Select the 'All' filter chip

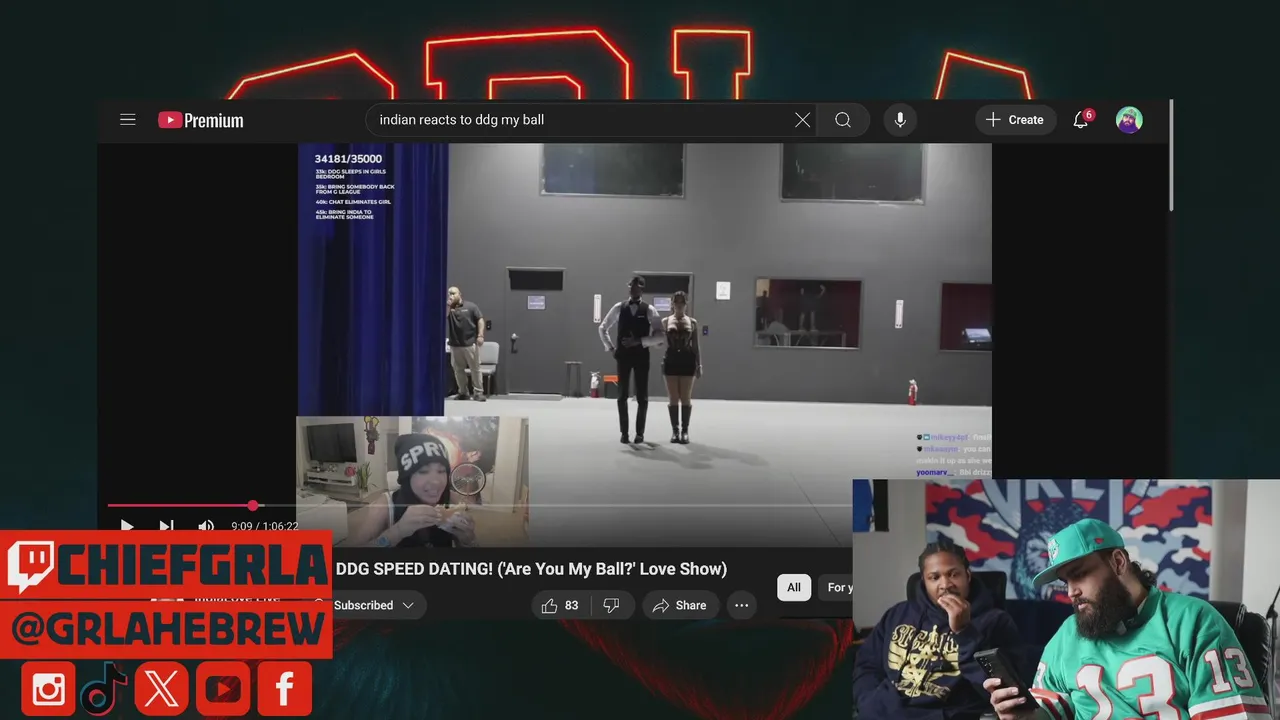[794, 587]
